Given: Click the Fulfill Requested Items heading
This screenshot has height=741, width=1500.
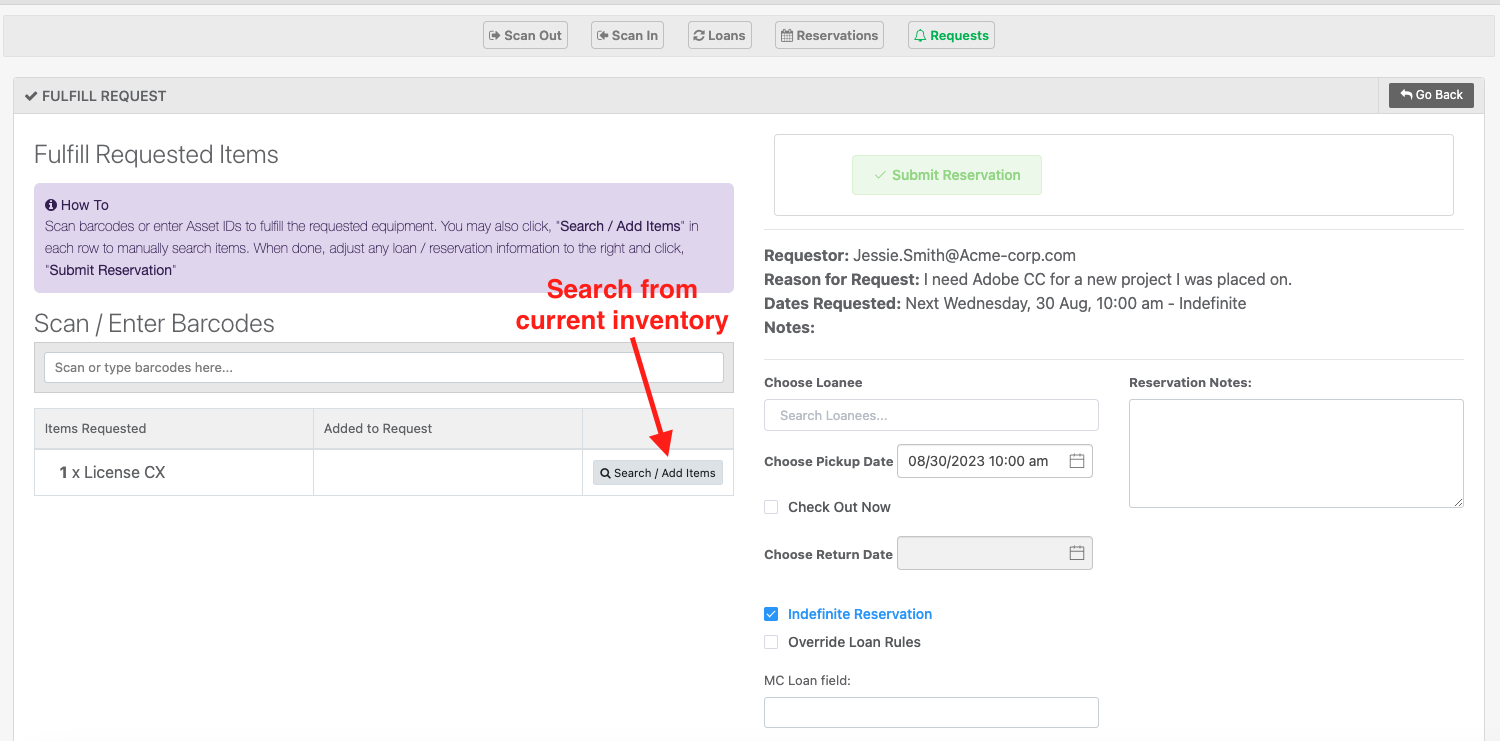Looking at the screenshot, I should click(x=156, y=155).
